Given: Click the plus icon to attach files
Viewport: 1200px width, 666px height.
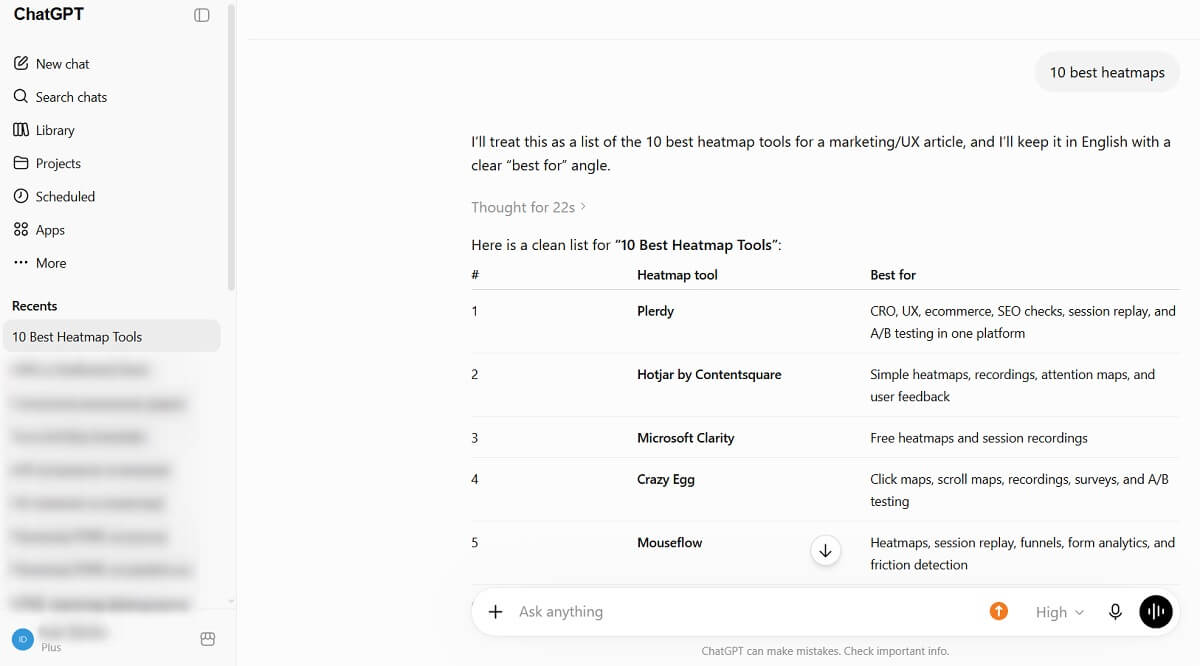Looking at the screenshot, I should click(x=495, y=612).
